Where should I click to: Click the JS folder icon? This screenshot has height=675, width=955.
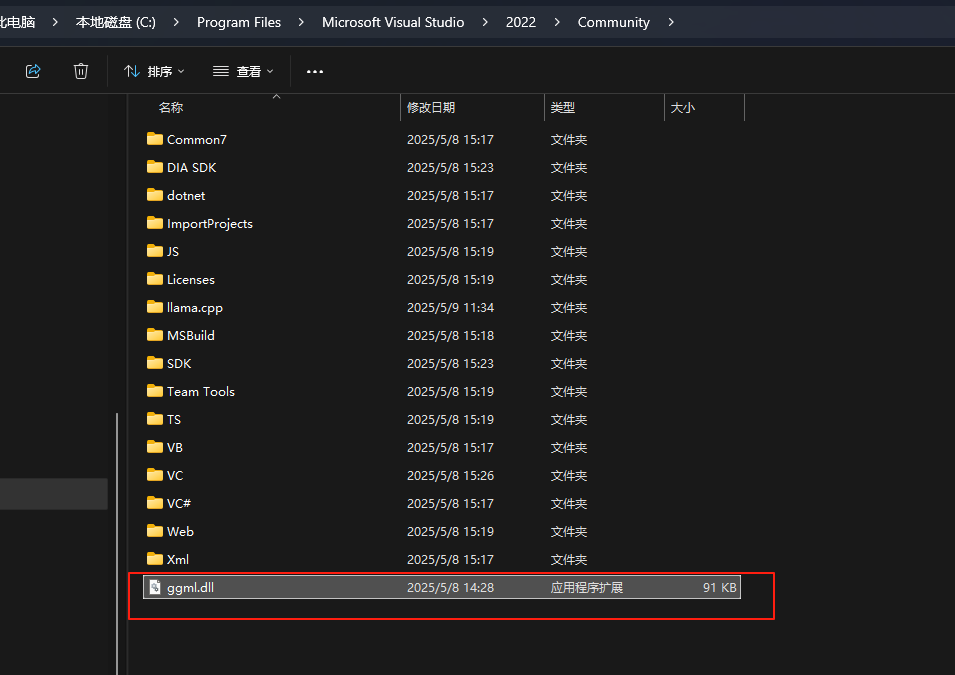155,251
